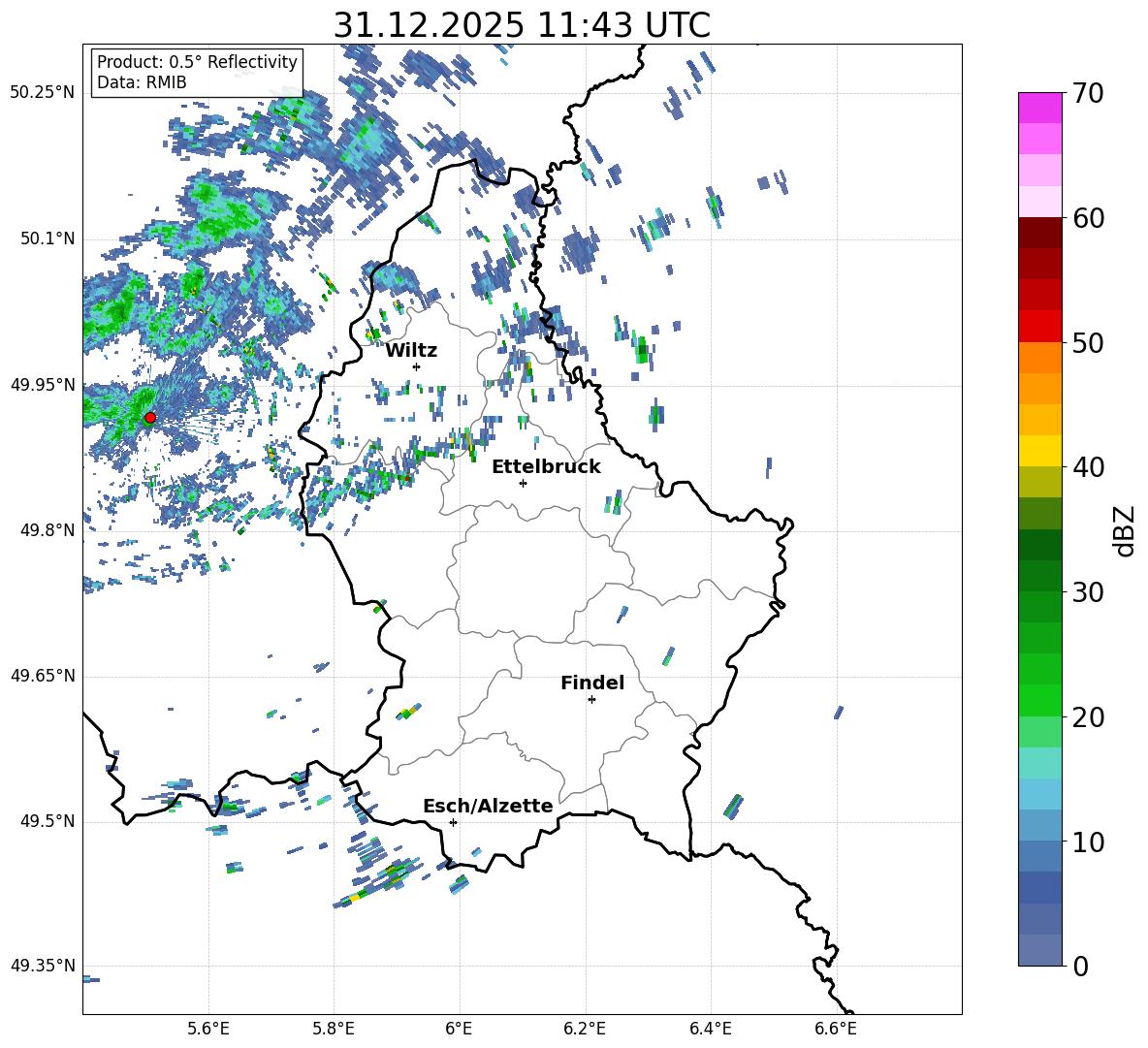Click the 6°E longitude label
1148x1048 pixels.
coord(459,1030)
